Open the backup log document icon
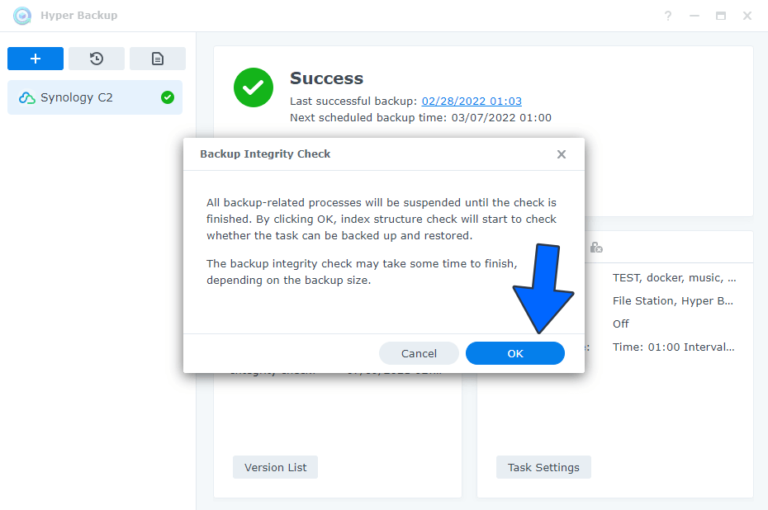 click(x=157, y=59)
